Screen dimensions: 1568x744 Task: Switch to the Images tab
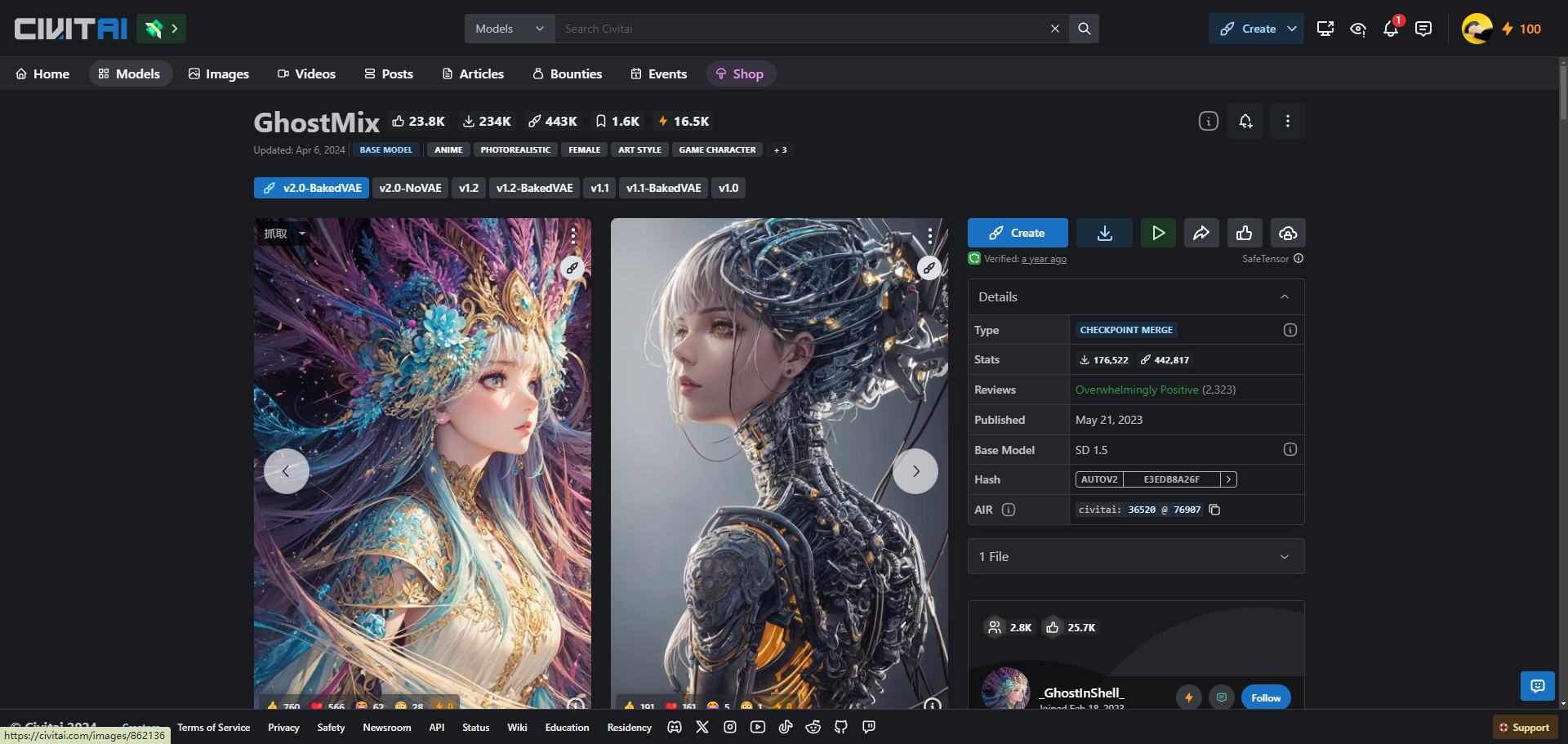point(219,74)
